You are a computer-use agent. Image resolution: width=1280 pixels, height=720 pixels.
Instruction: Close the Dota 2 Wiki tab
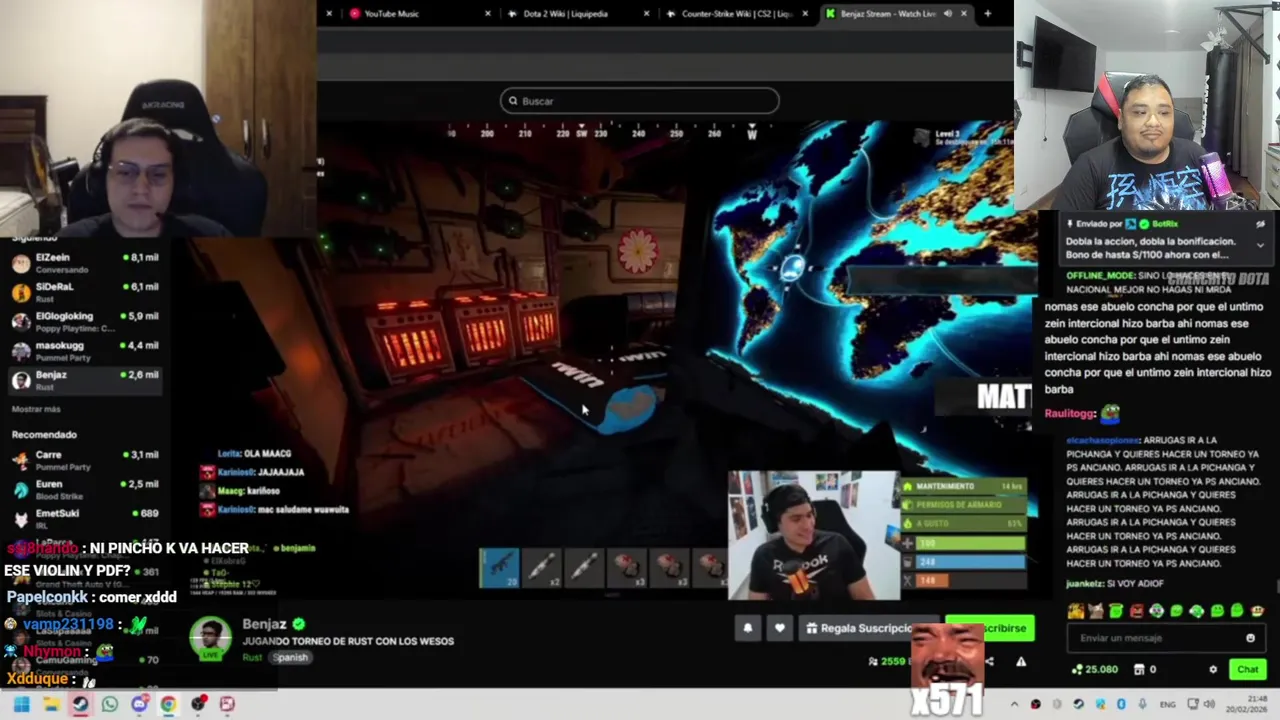point(646,13)
